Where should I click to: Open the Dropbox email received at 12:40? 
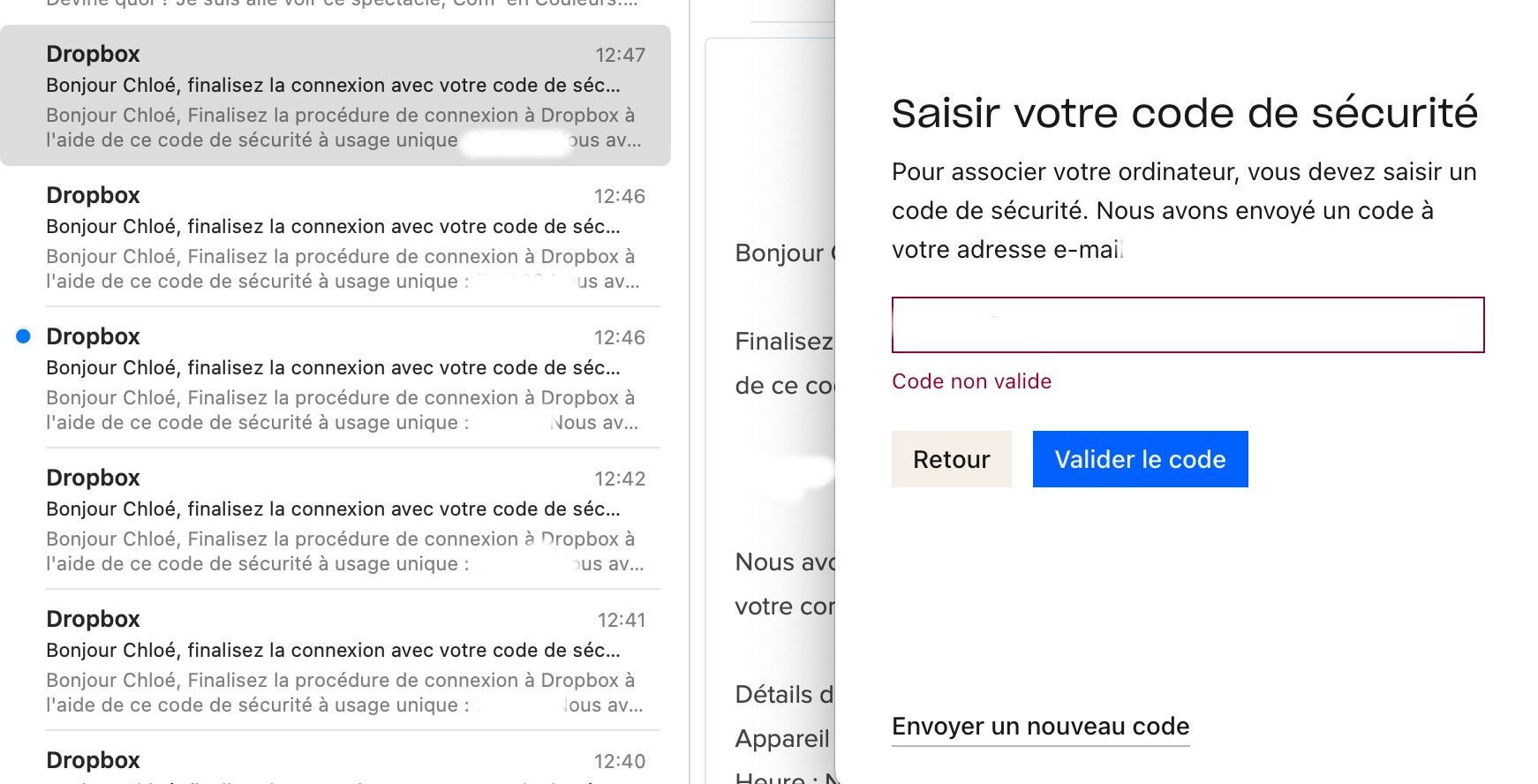click(x=335, y=759)
